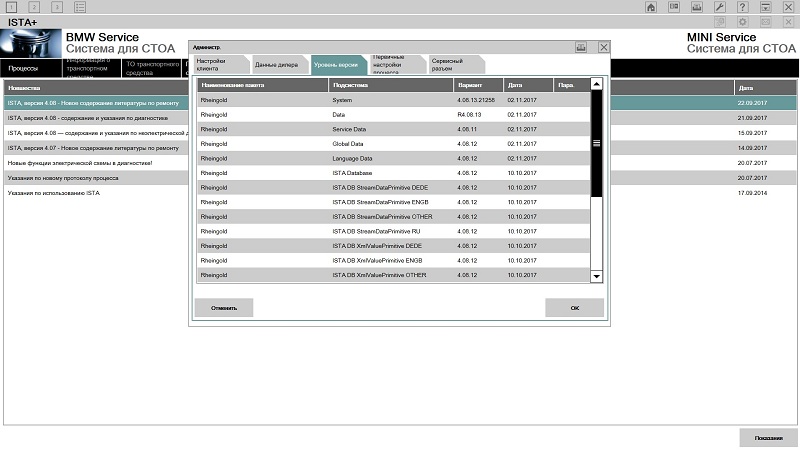
Task: Click the Показания button
Action: point(768,438)
